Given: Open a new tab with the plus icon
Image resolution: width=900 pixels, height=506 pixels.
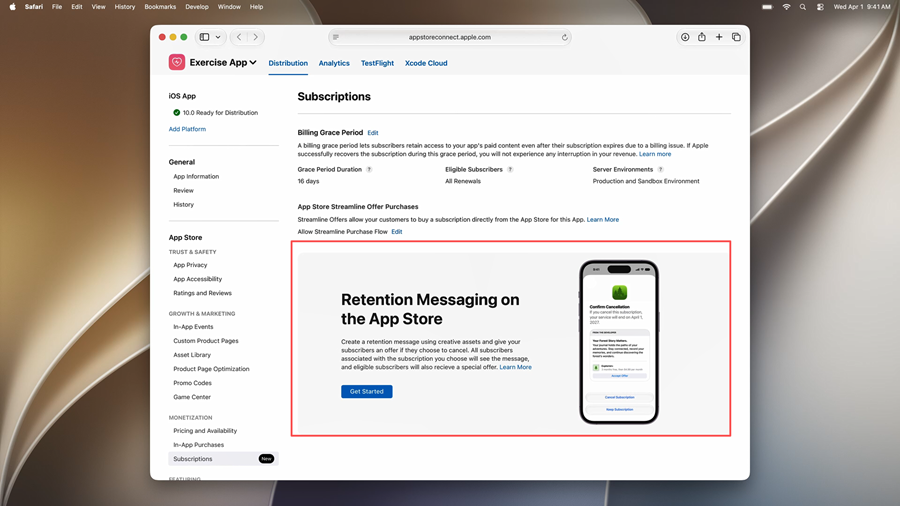Looking at the screenshot, I should click(719, 37).
